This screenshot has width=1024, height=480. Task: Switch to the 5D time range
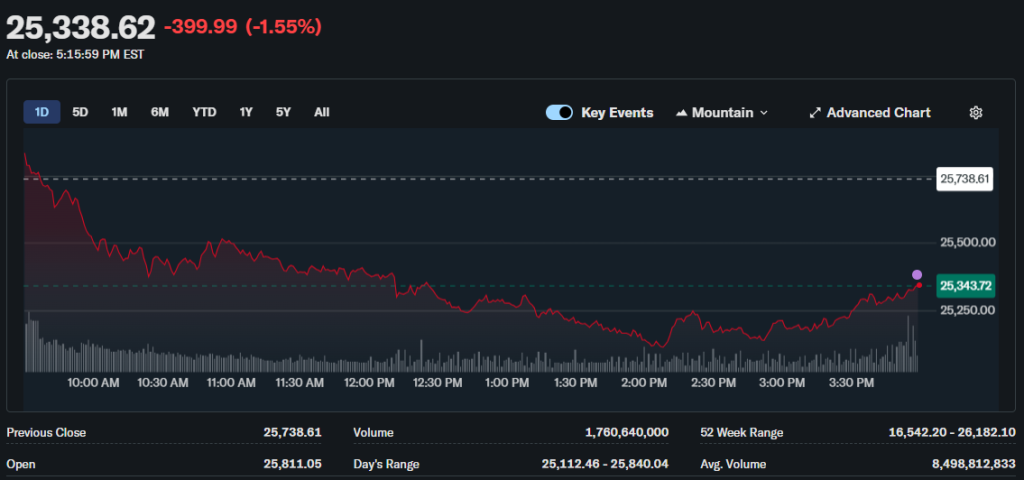80,112
